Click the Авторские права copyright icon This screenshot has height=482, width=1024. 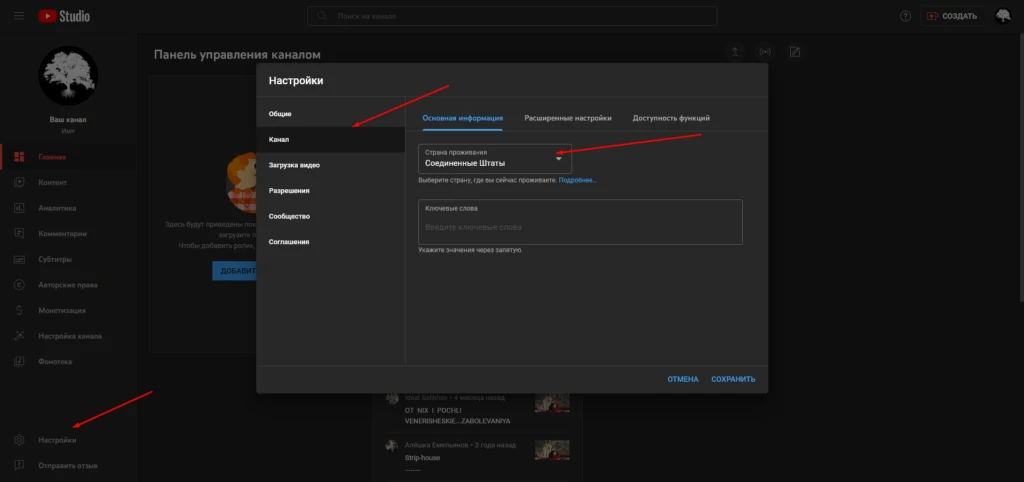[19, 285]
